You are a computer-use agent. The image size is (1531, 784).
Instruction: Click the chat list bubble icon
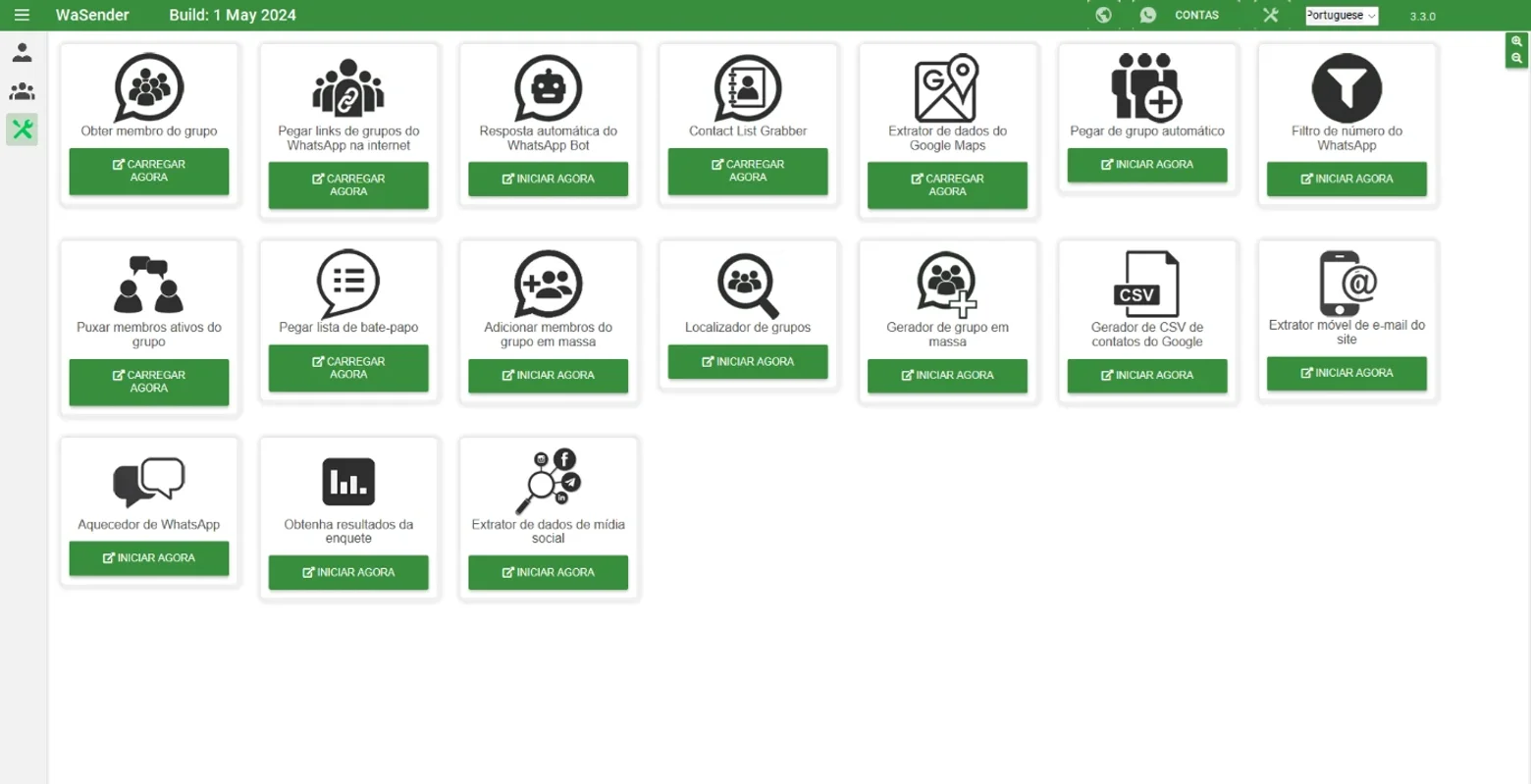tap(348, 285)
